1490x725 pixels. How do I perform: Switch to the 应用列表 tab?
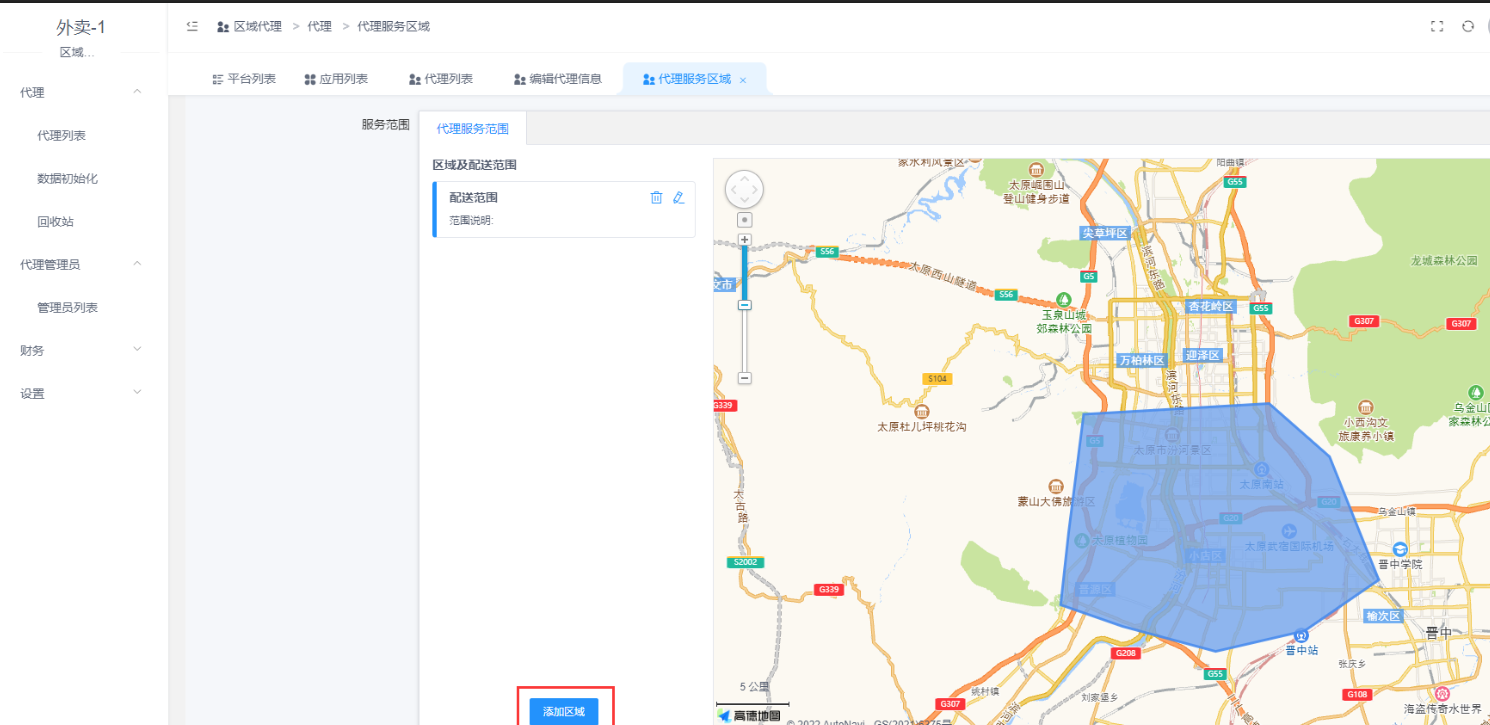[x=336, y=79]
